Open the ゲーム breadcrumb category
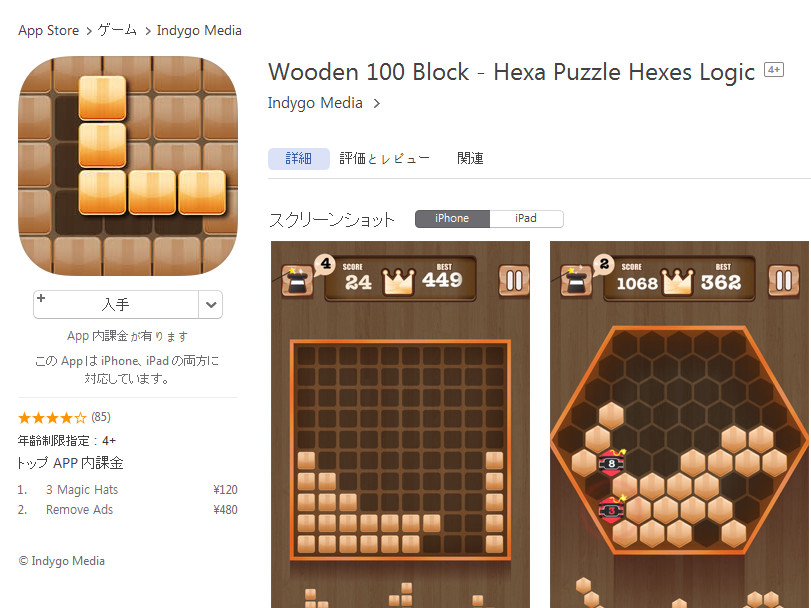Viewport: 811px width, 608px height. [x=117, y=30]
